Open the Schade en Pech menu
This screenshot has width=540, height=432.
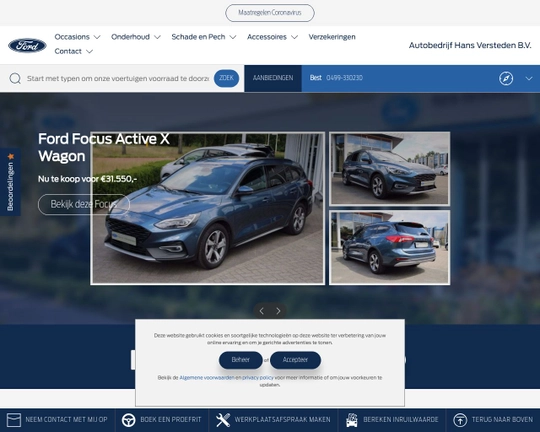click(x=198, y=37)
